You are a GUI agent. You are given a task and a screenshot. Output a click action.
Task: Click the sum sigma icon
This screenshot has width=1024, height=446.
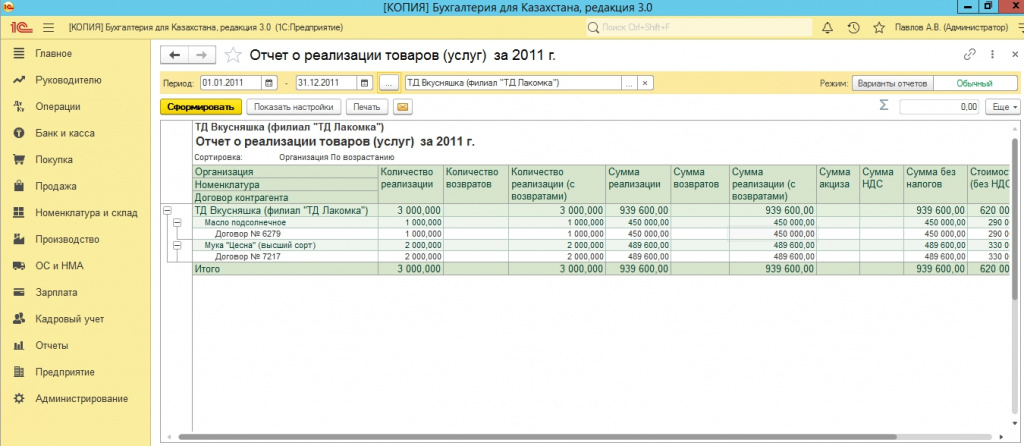tap(884, 106)
